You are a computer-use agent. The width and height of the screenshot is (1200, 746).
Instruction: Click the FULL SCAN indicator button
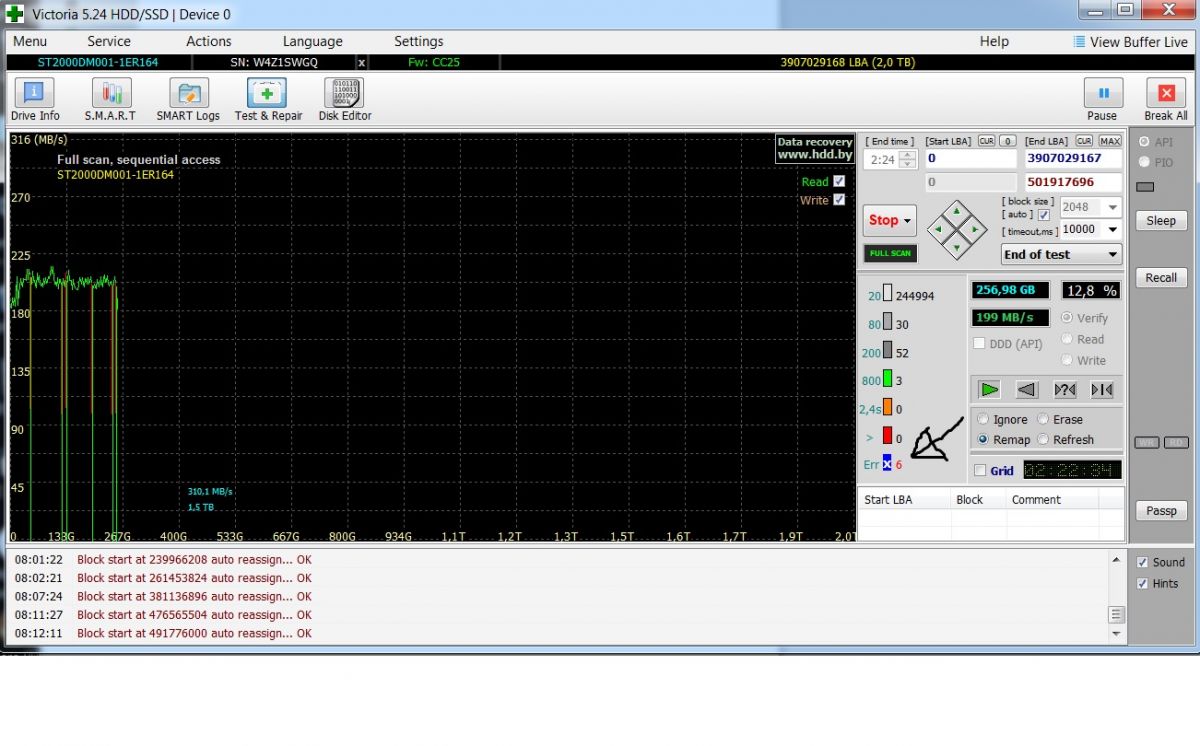[890, 253]
